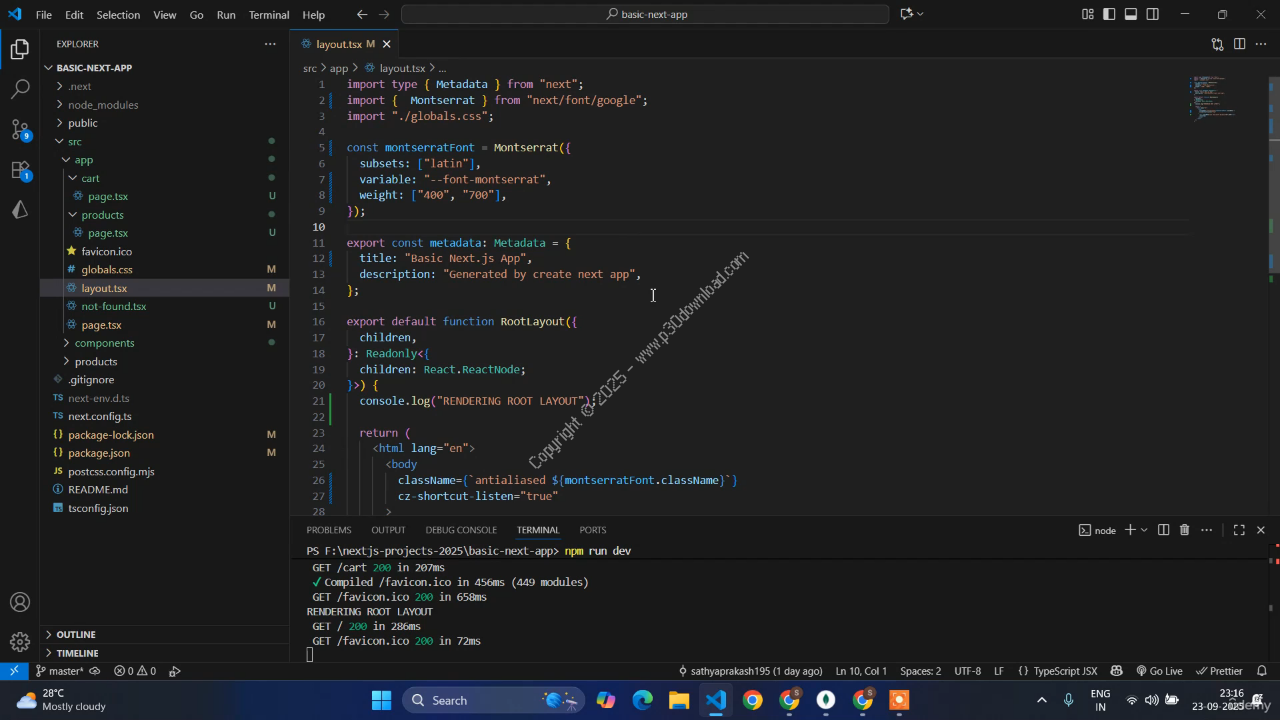Split the editor to the right
This screenshot has width=1280, height=720.
coord(1239,44)
